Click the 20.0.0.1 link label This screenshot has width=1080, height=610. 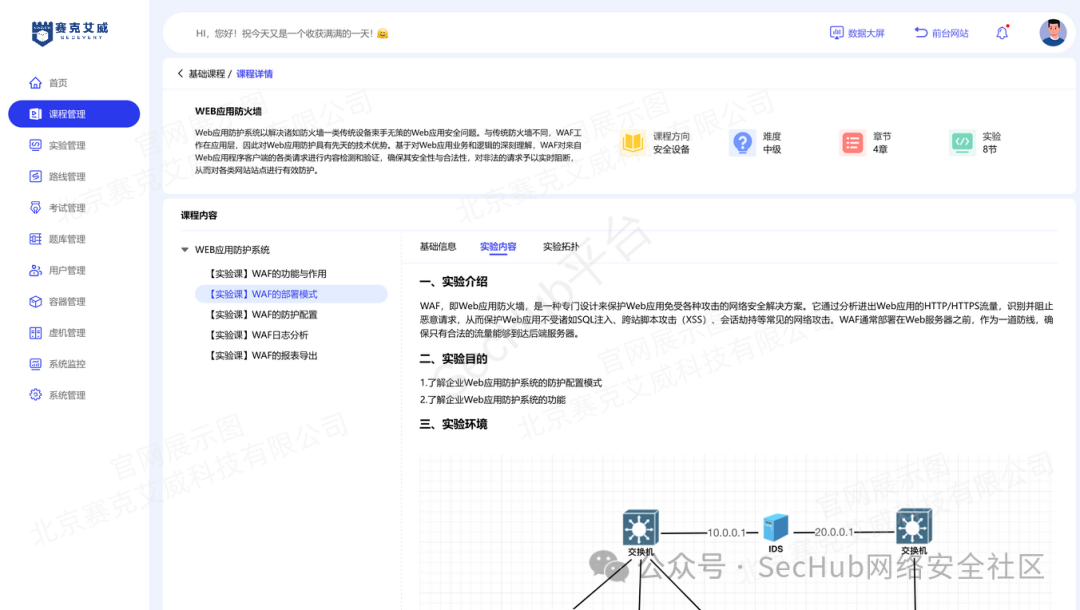pos(833,532)
